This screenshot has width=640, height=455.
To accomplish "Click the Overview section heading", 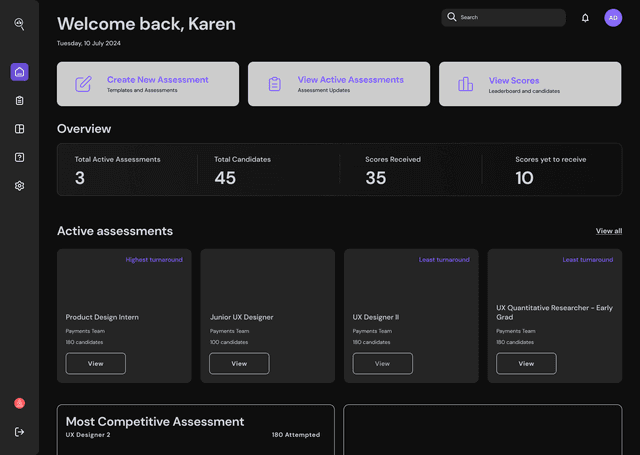I will tap(84, 129).
